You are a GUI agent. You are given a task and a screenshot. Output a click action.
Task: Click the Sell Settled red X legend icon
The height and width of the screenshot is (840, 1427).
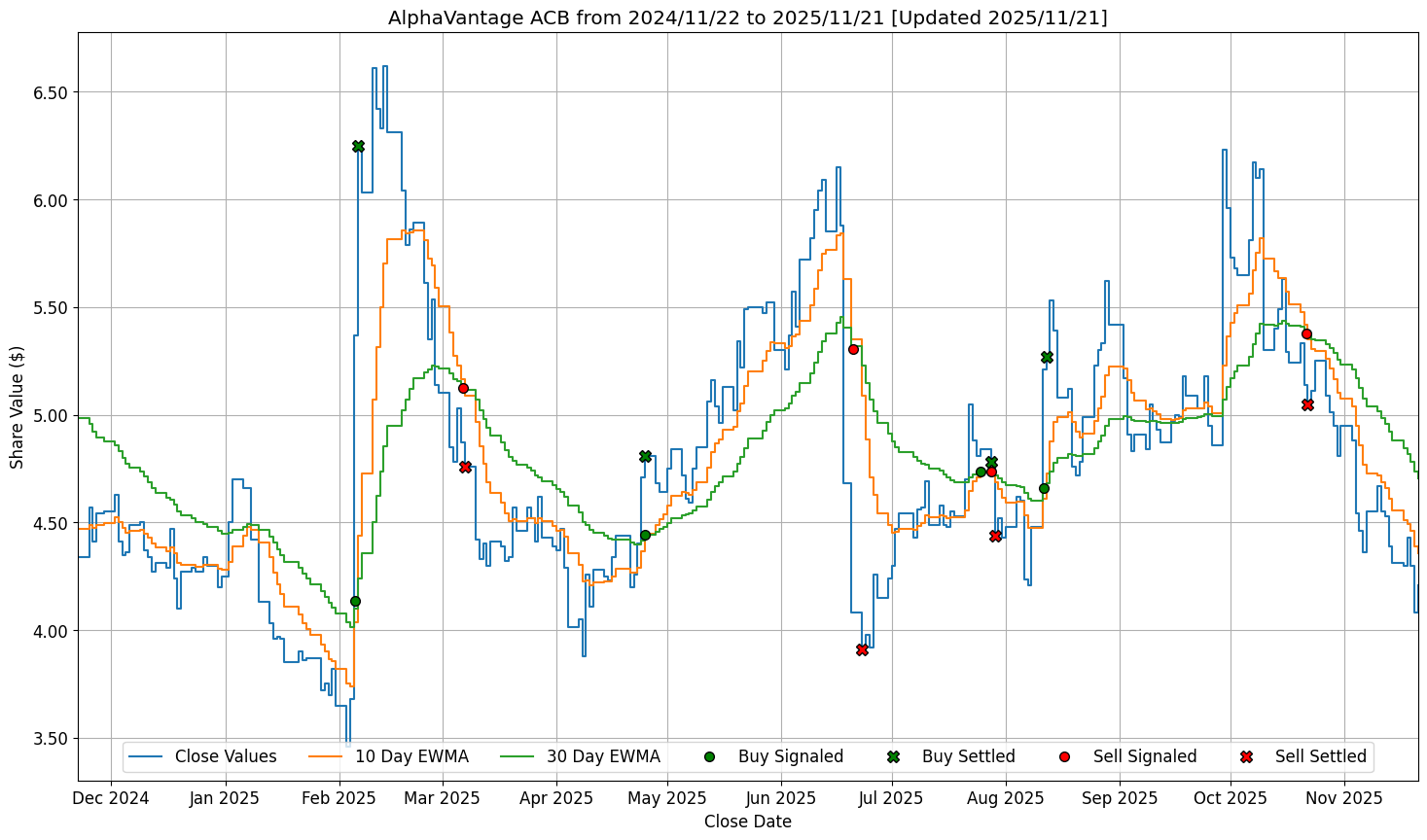tap(1246, 756)
